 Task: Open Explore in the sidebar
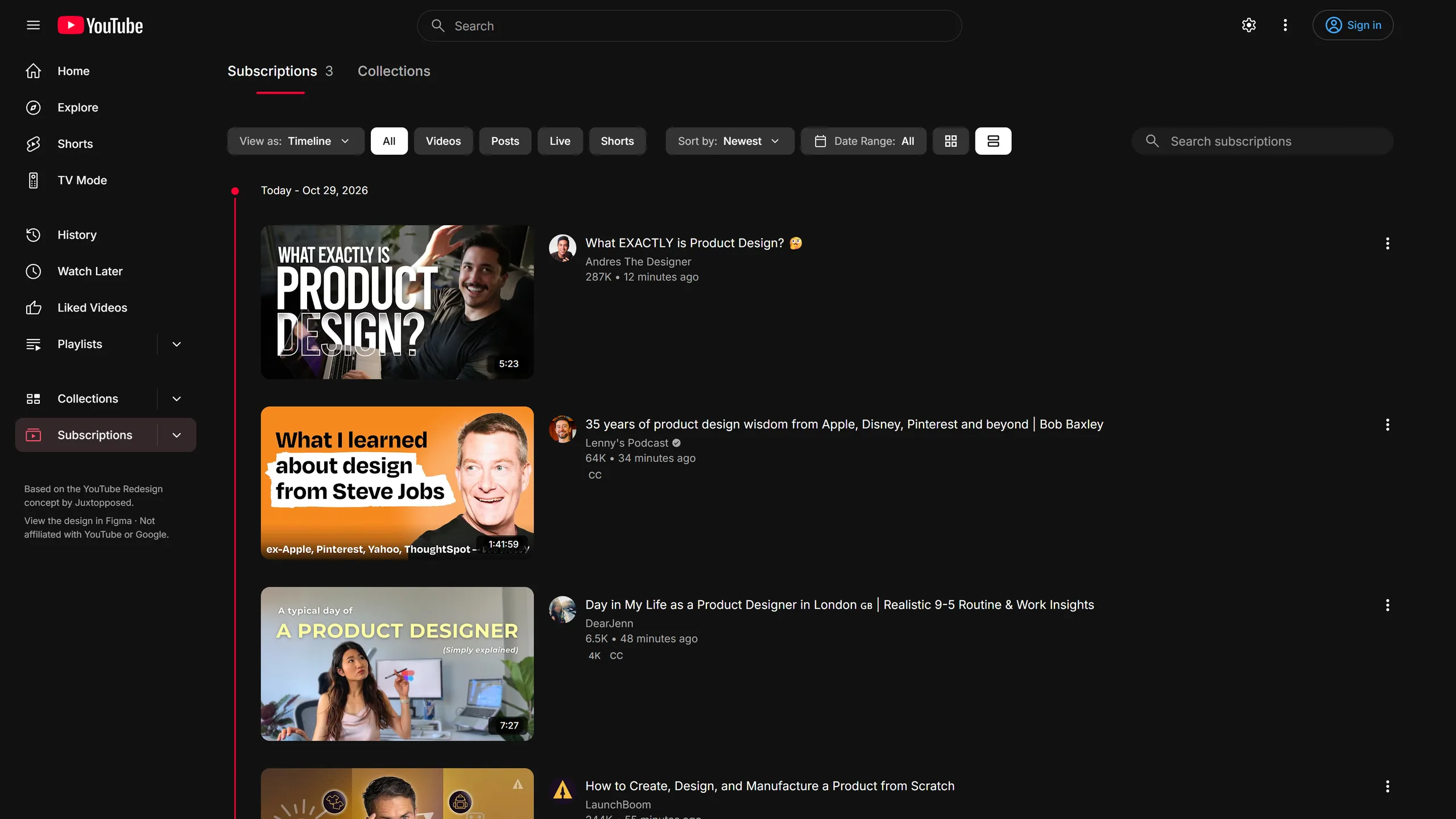click(x=106, y=107)
